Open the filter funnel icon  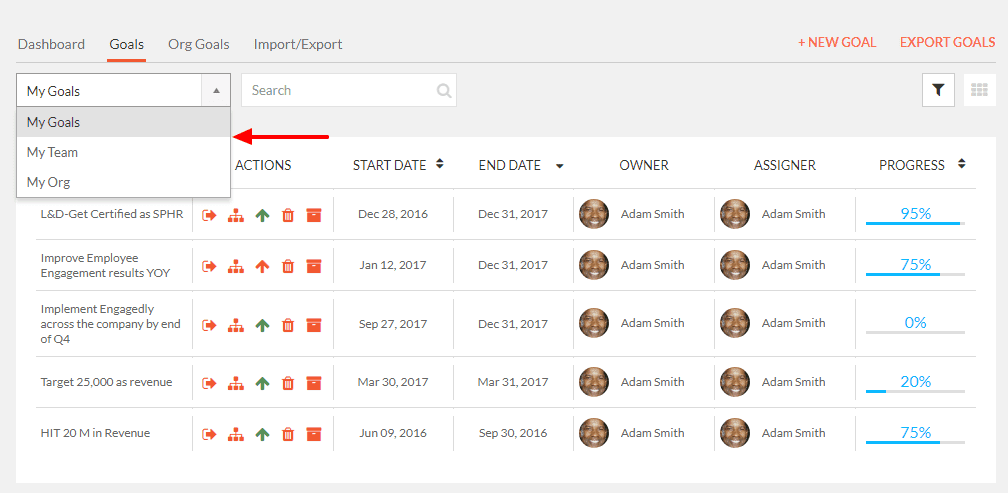point(938,90)
